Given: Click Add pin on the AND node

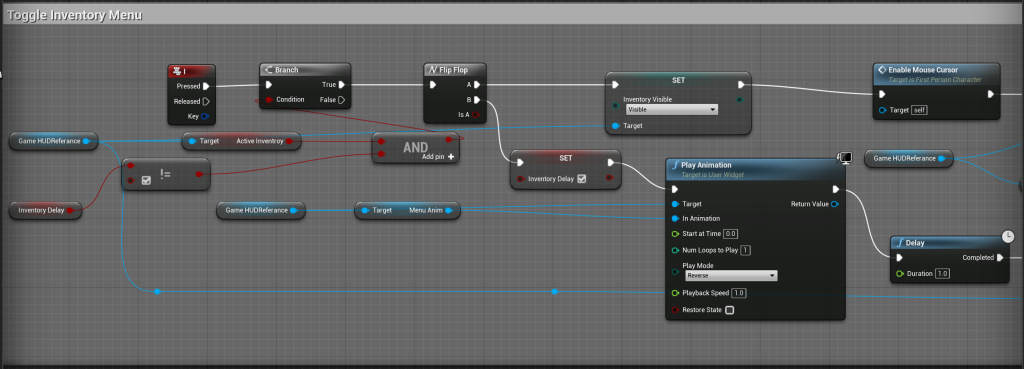Looking at the screenshot, I should pyautogui.click(x=438, y=157).
